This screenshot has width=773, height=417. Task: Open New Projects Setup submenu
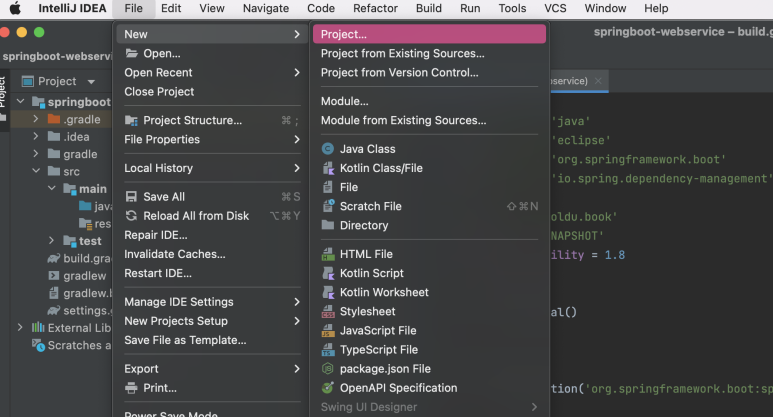pos(211,321)
